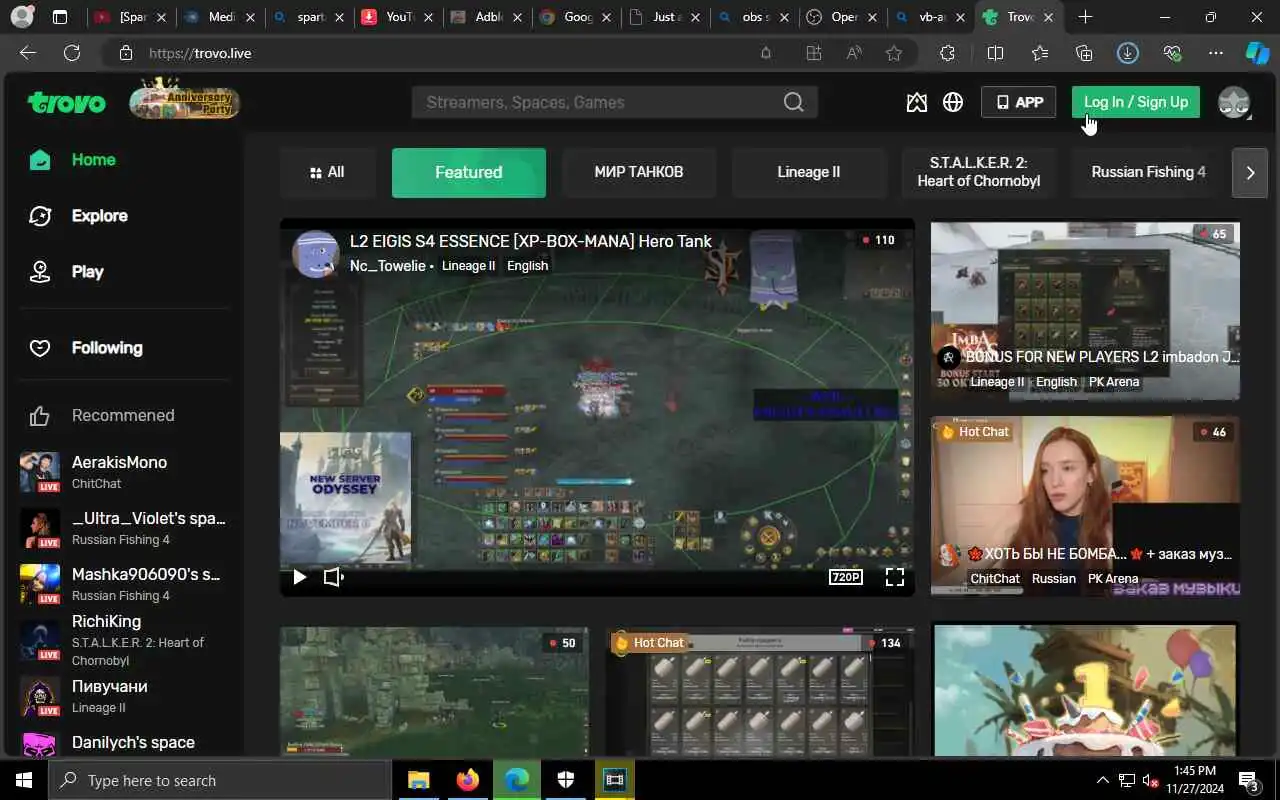Click in the Streamers, Spaces, Games search field
Viewport: 1280px width, 800px height.
click(x=600, y=102)
